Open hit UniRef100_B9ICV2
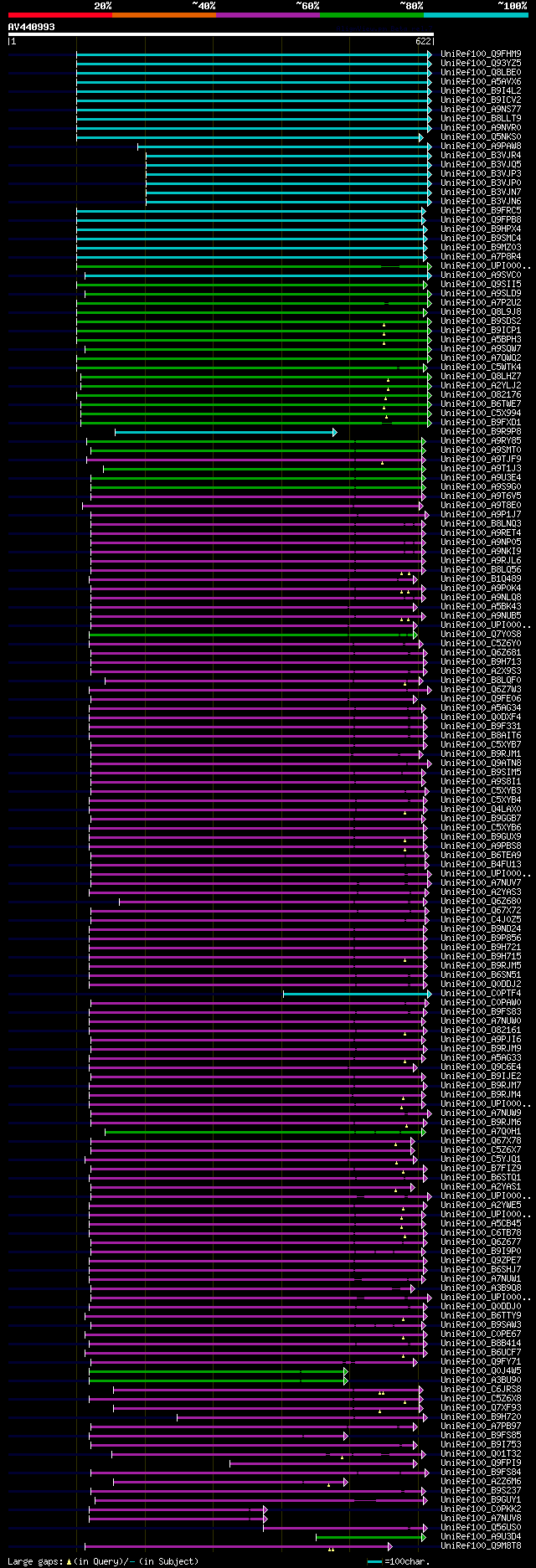 [481, 100]
